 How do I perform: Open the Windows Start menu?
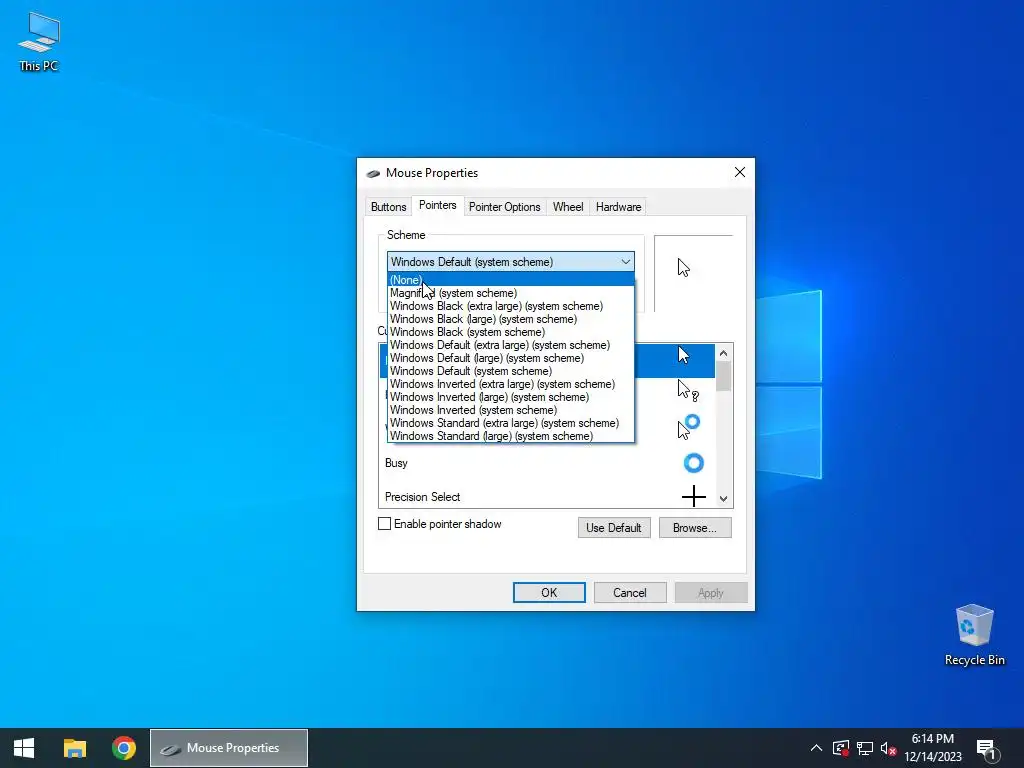24,748
